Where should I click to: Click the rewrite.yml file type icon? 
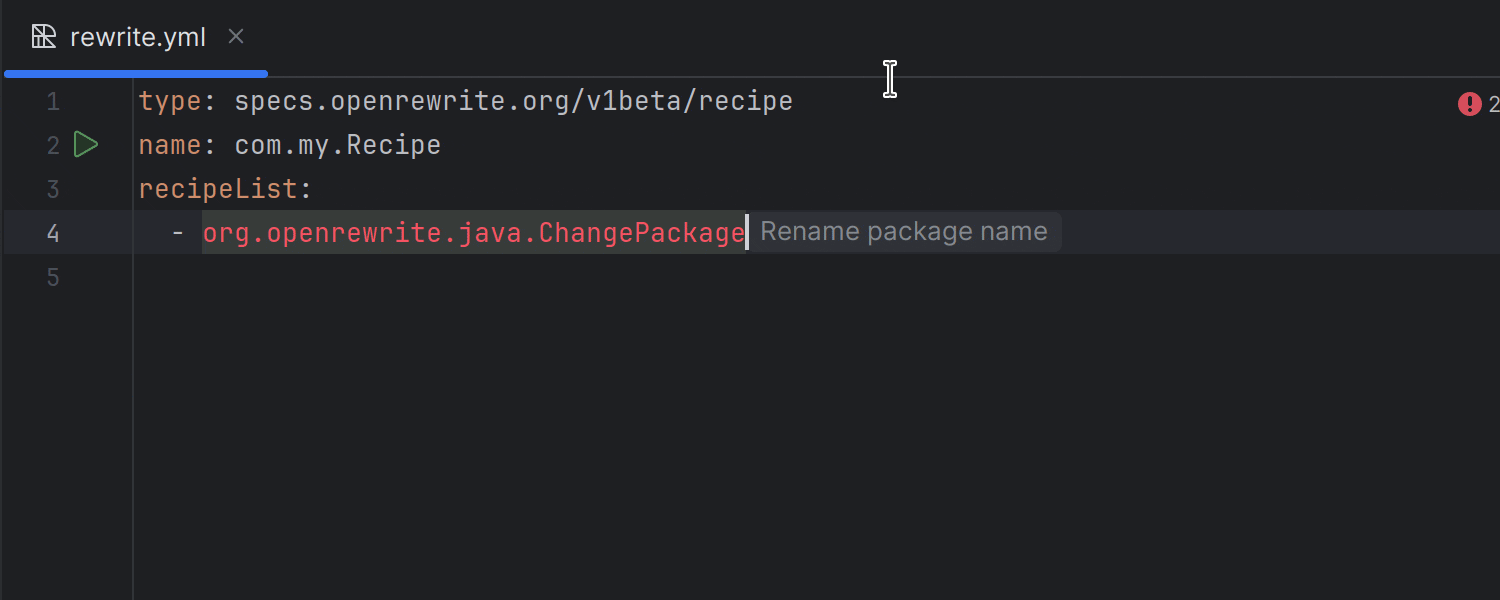[44, 37]
